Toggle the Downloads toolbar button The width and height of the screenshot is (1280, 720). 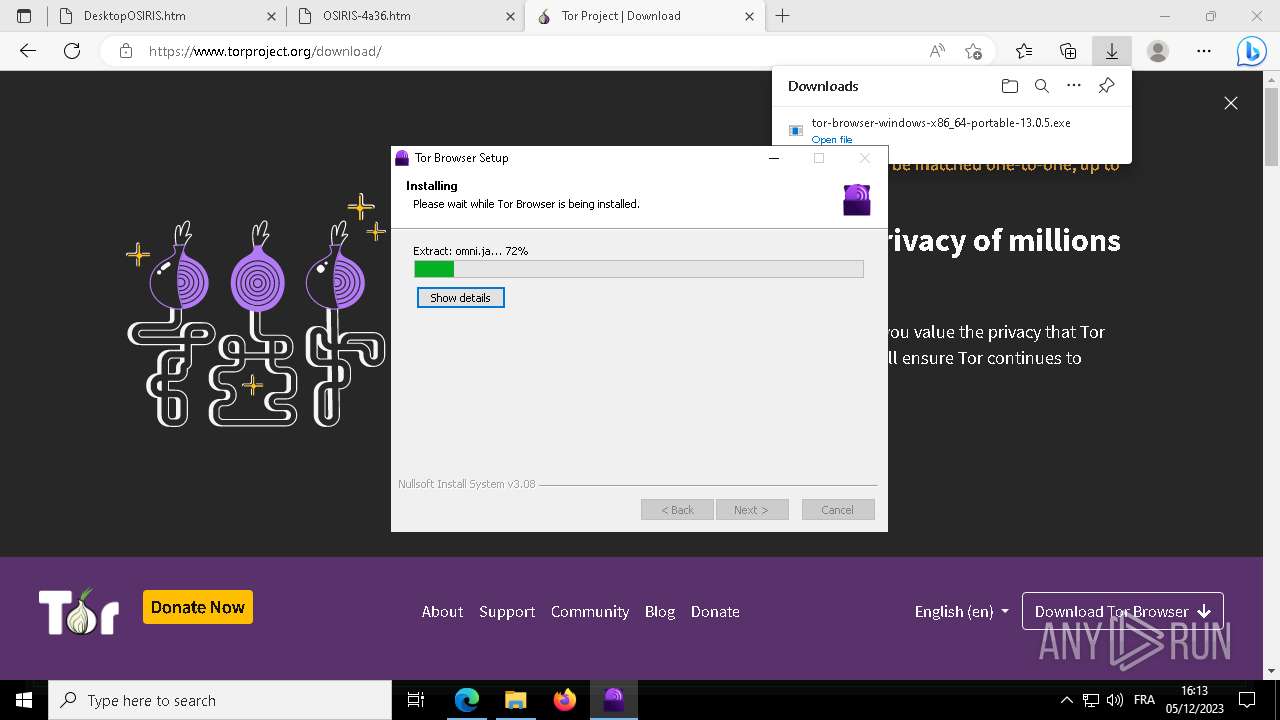1111,51
